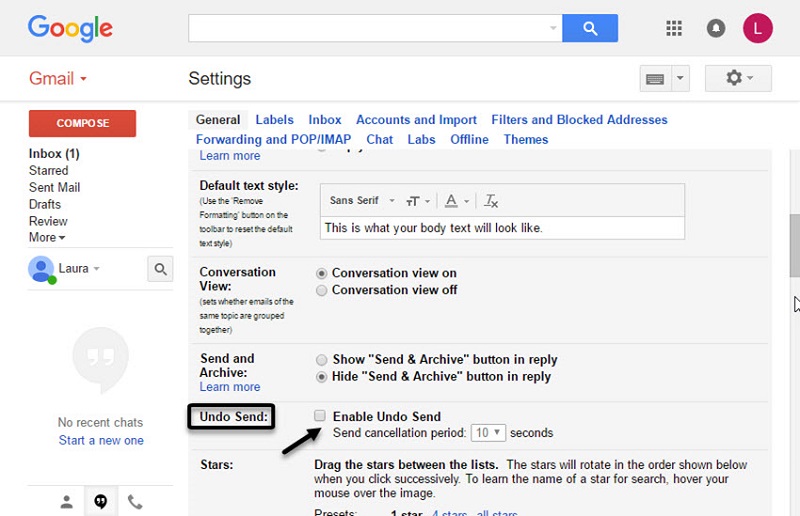Click the "Stars:" setting label

point(216,465)
